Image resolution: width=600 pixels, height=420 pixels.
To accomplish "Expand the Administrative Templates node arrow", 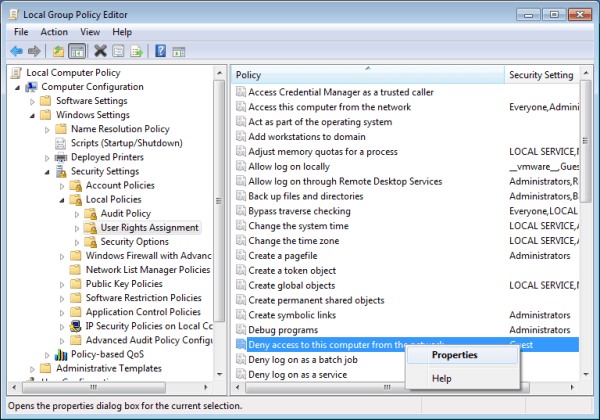I will (33, 368).
